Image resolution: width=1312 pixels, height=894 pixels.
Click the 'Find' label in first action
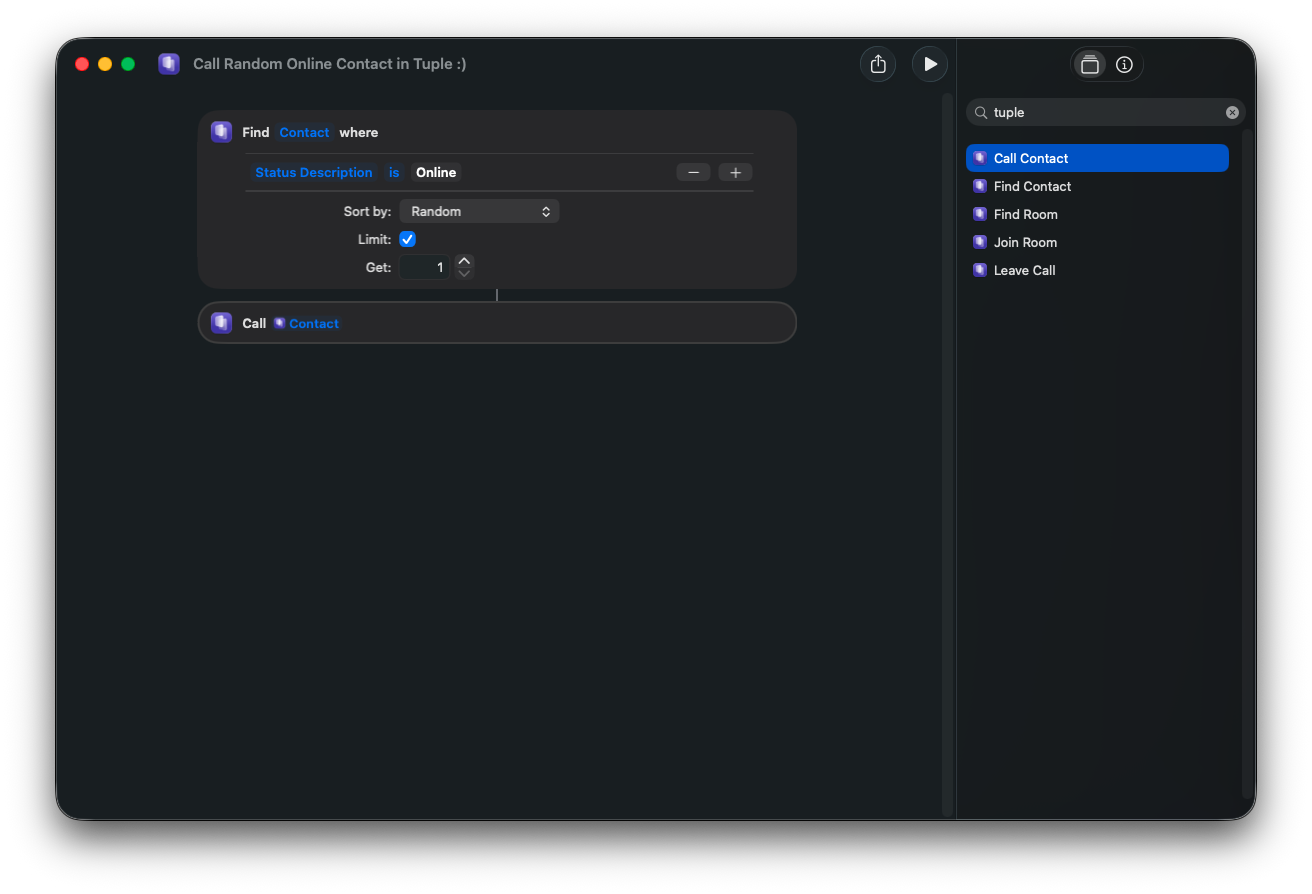tap(256, 132)
